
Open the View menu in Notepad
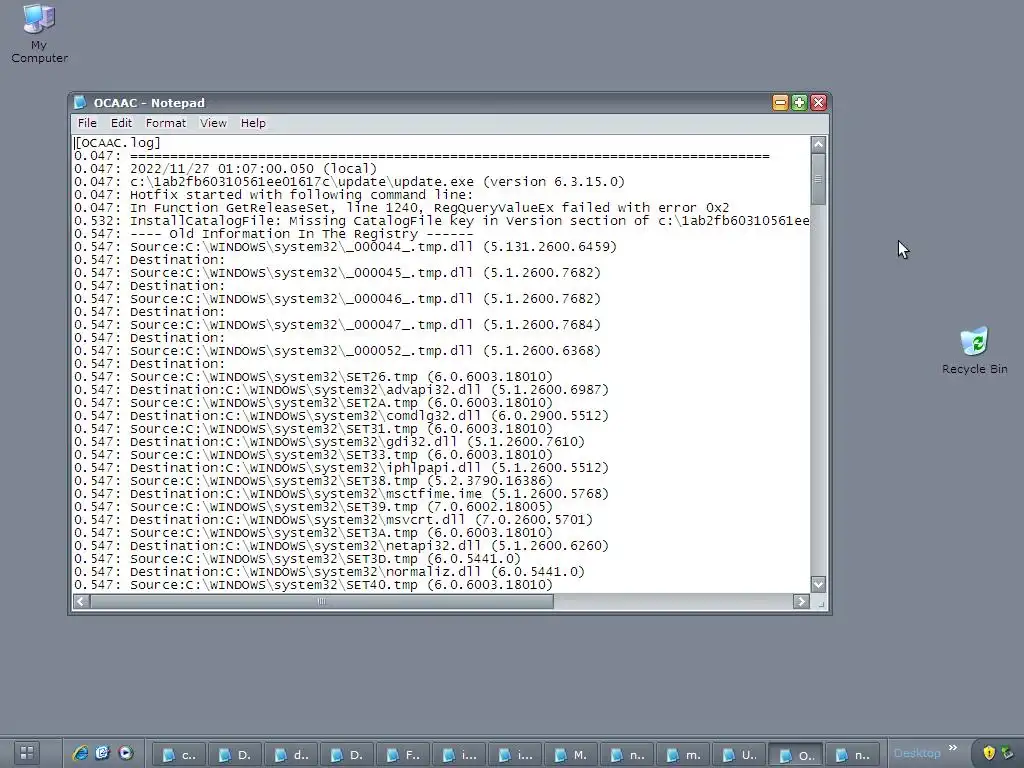pyautogui.click(x=213, y=123)
